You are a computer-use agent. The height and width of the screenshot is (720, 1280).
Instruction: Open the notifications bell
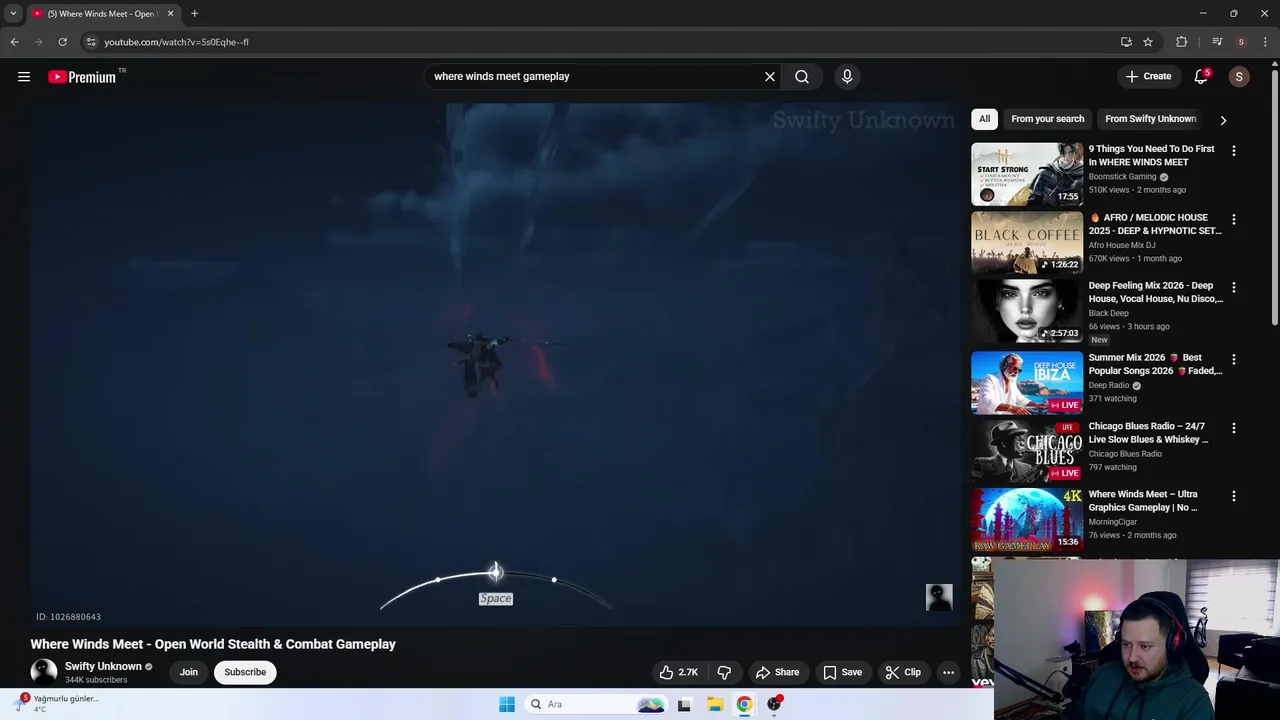coord(1201,77)
